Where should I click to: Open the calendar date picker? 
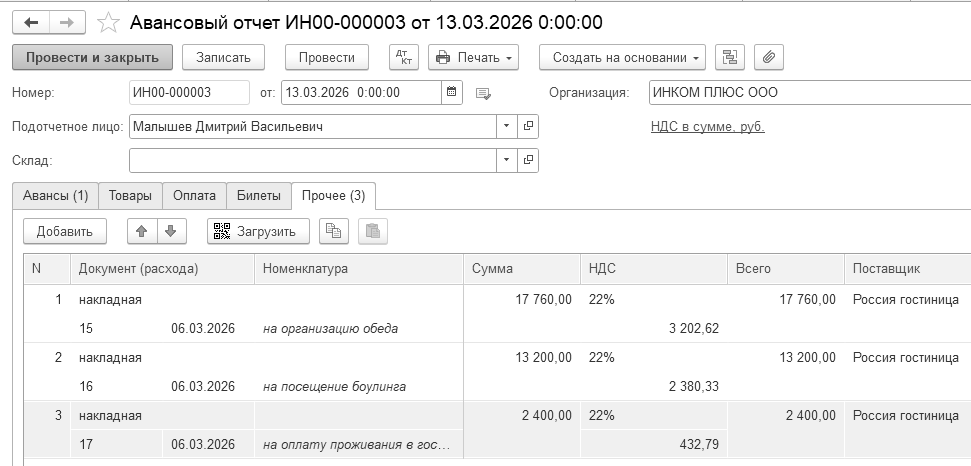coord(452,93)
